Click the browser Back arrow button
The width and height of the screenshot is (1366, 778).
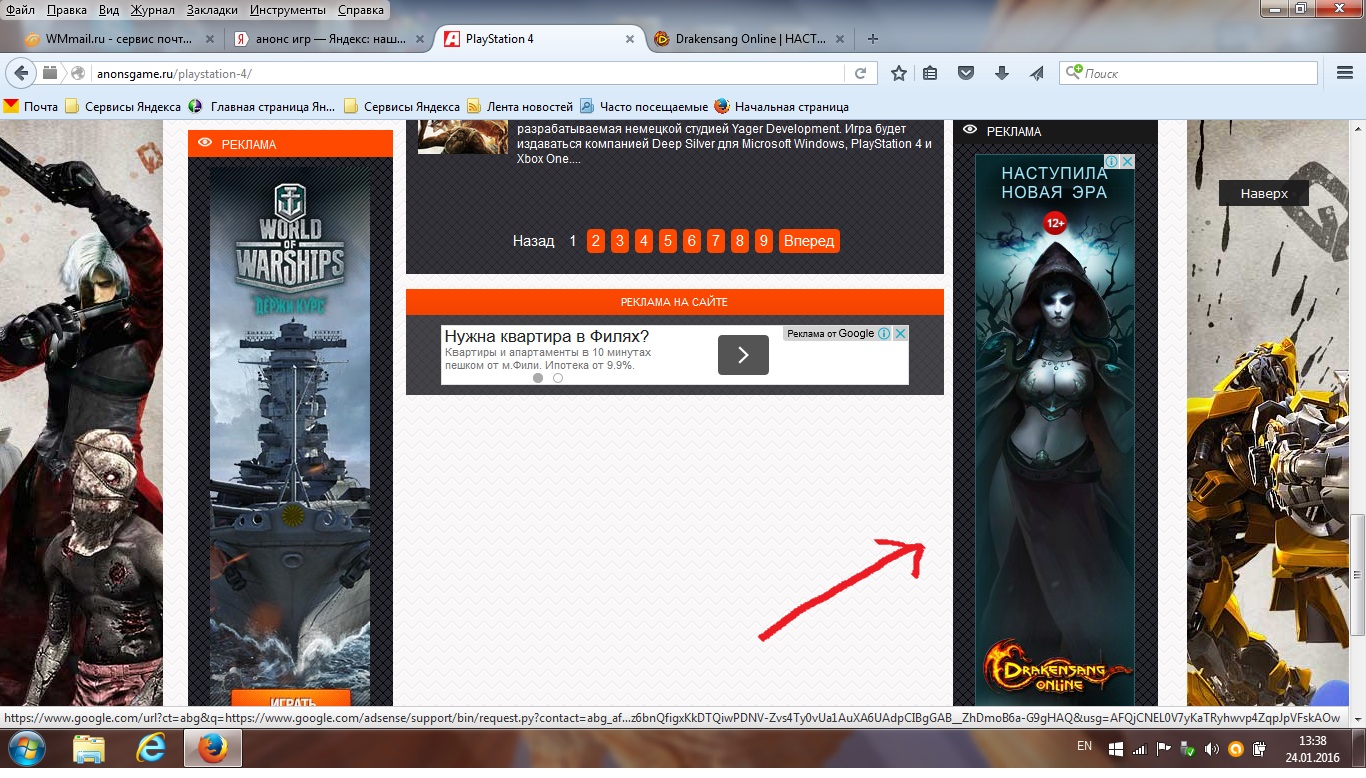click(20, 73)
